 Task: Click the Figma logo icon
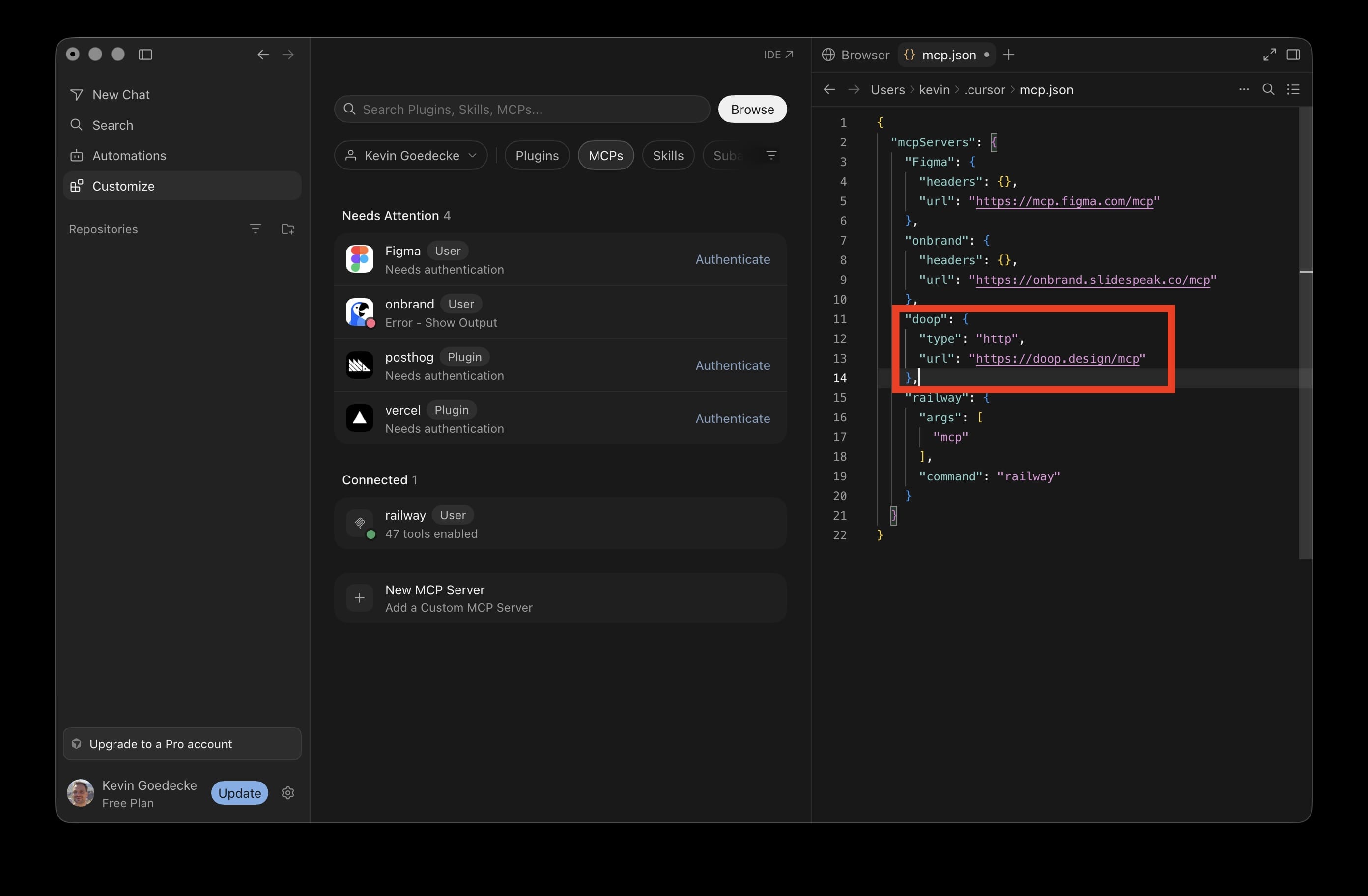pos(360,259)
